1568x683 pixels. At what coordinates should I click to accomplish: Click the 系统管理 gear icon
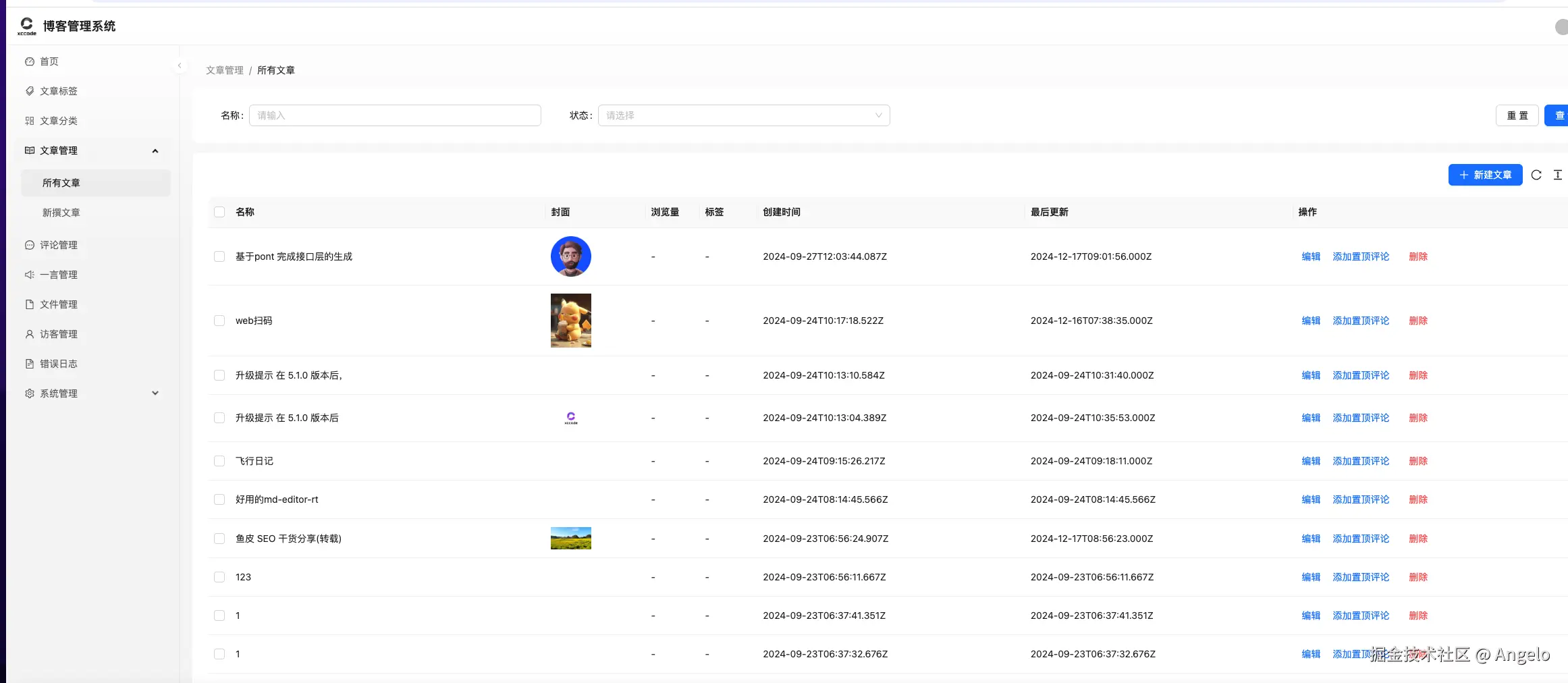click(x=30, y=393)
